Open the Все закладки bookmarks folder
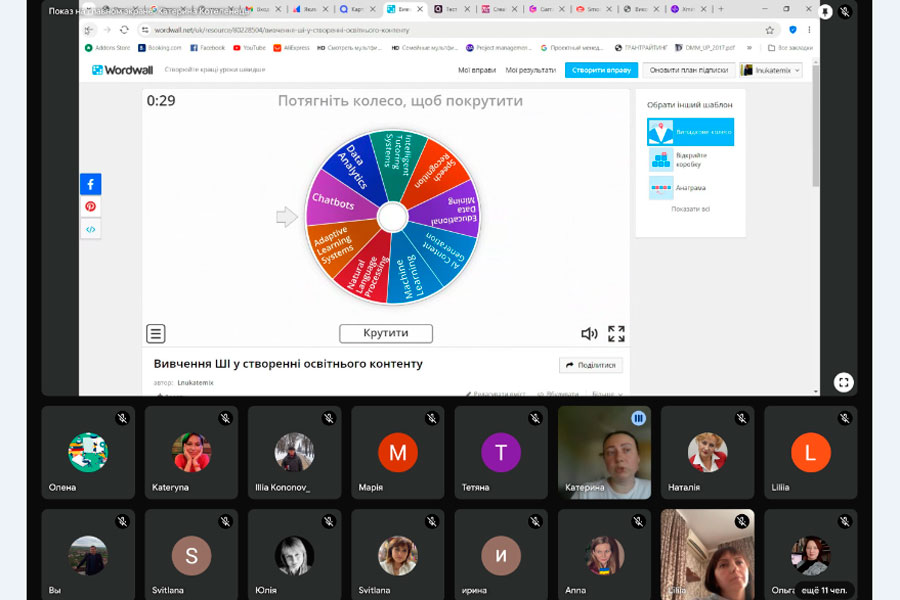Image resolution: width=900 pixels, height=600 pixels. pyautogui.click(x=790, y=48)
